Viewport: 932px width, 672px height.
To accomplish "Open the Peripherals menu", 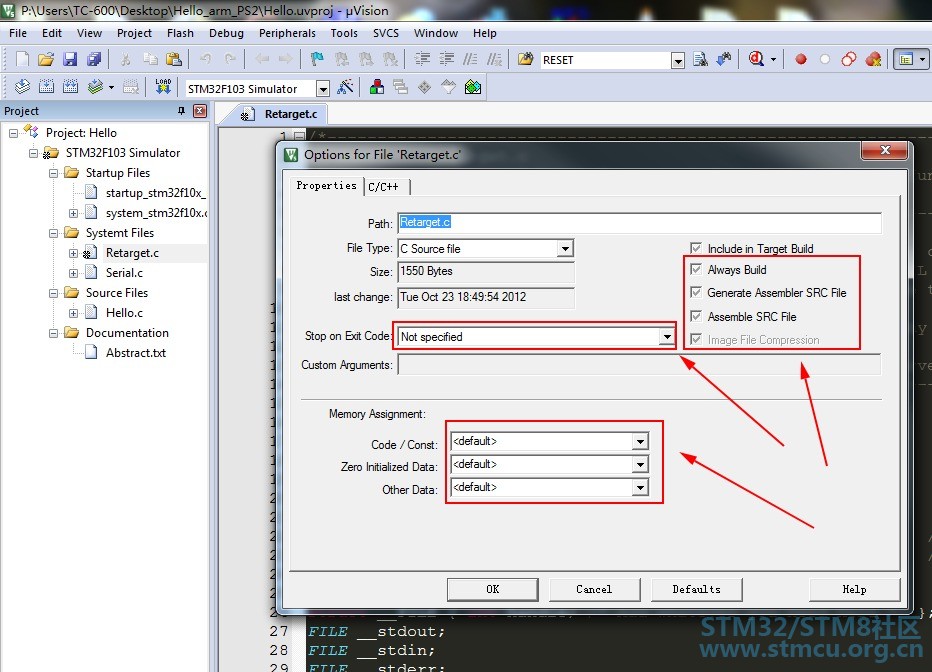I will [x=287, y=33].
